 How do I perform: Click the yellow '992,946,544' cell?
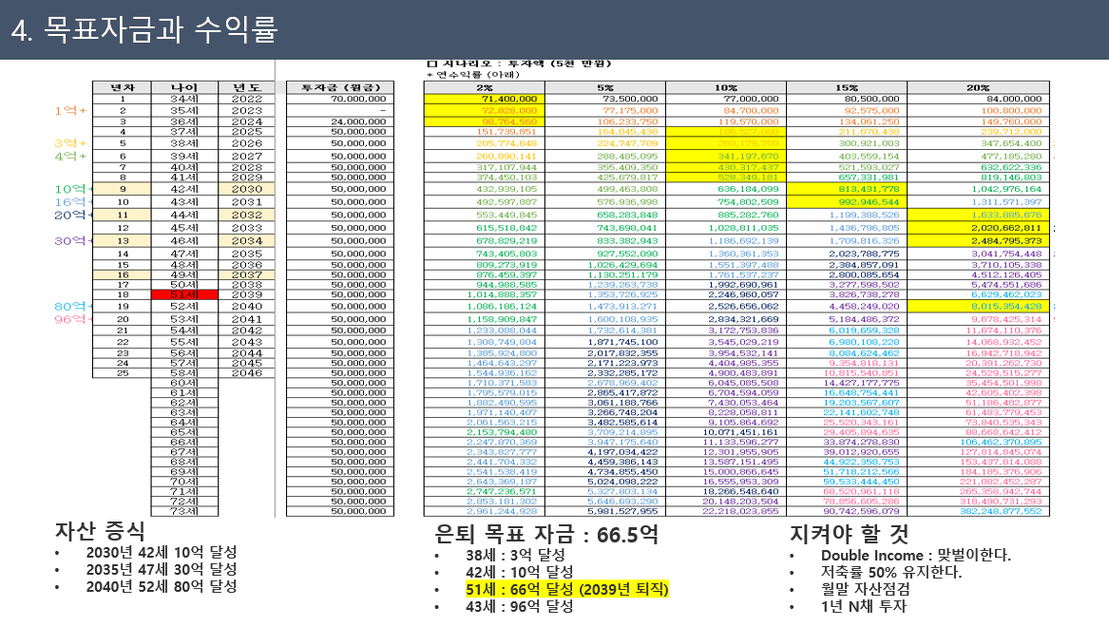pos(847,202)
